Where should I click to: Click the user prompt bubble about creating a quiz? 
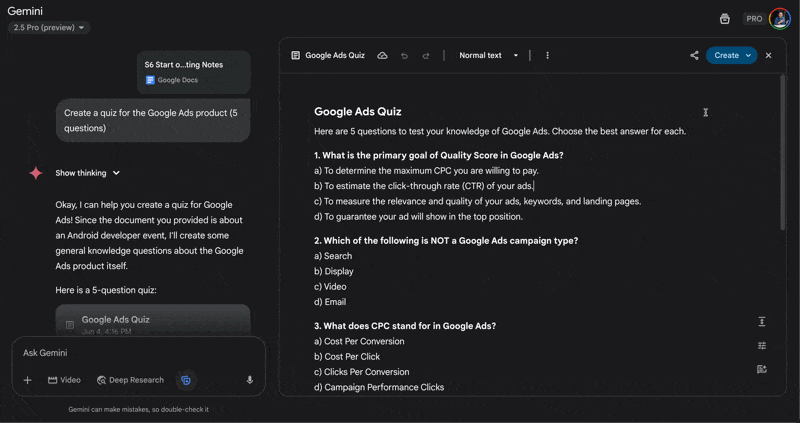153,120
